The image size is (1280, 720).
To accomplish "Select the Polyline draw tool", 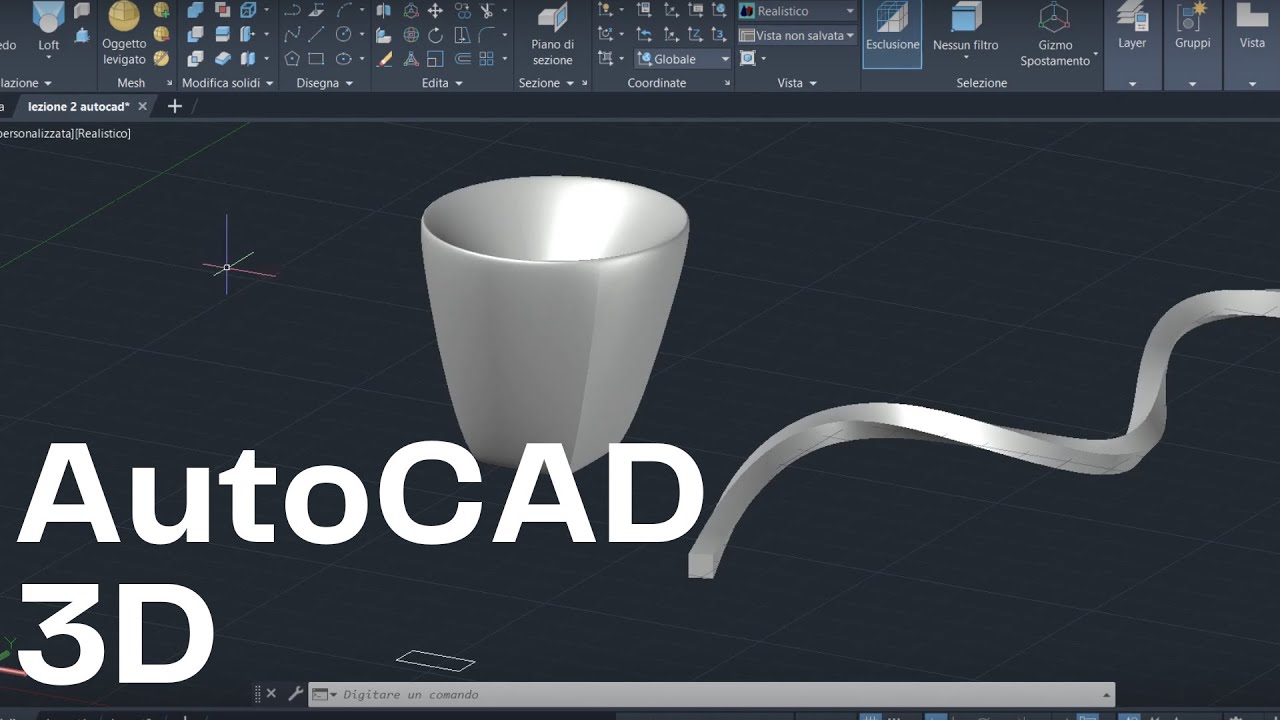I will point(292,10).
